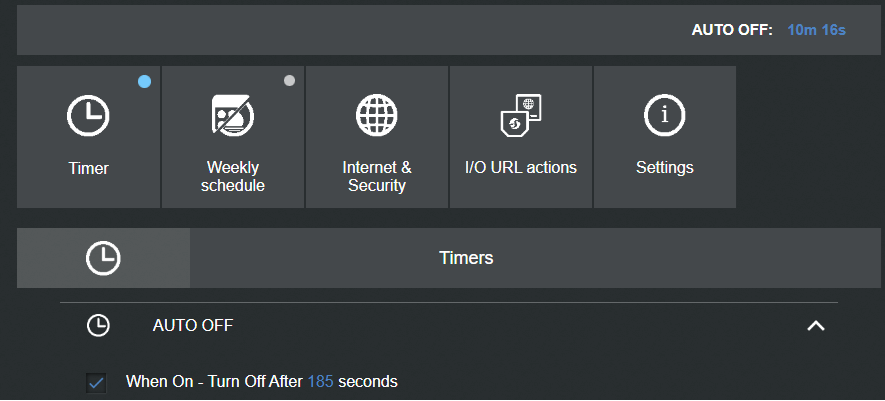Screen dimensions: 885x401
Task: Open the I/O URL actions icon
Action: (x=520, y=115)
